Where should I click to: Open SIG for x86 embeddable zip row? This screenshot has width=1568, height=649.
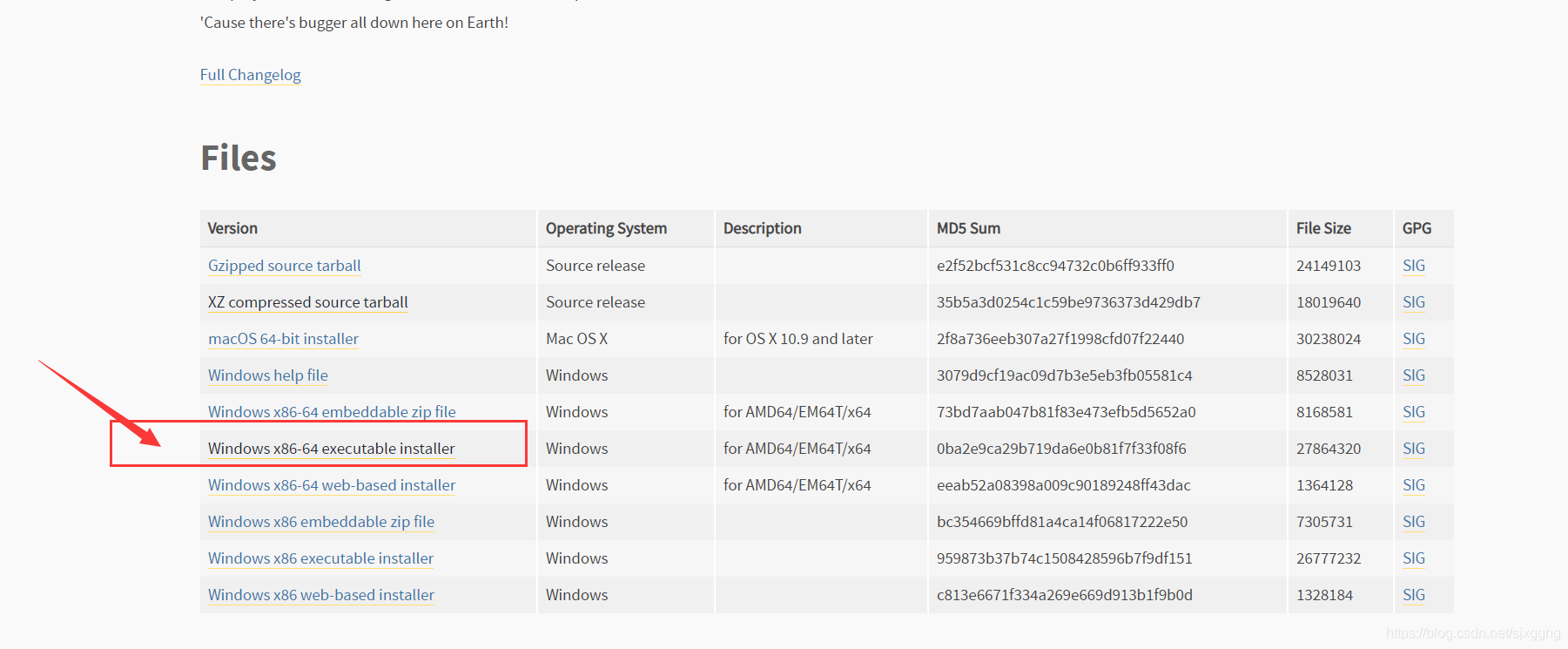(1414, 522)
